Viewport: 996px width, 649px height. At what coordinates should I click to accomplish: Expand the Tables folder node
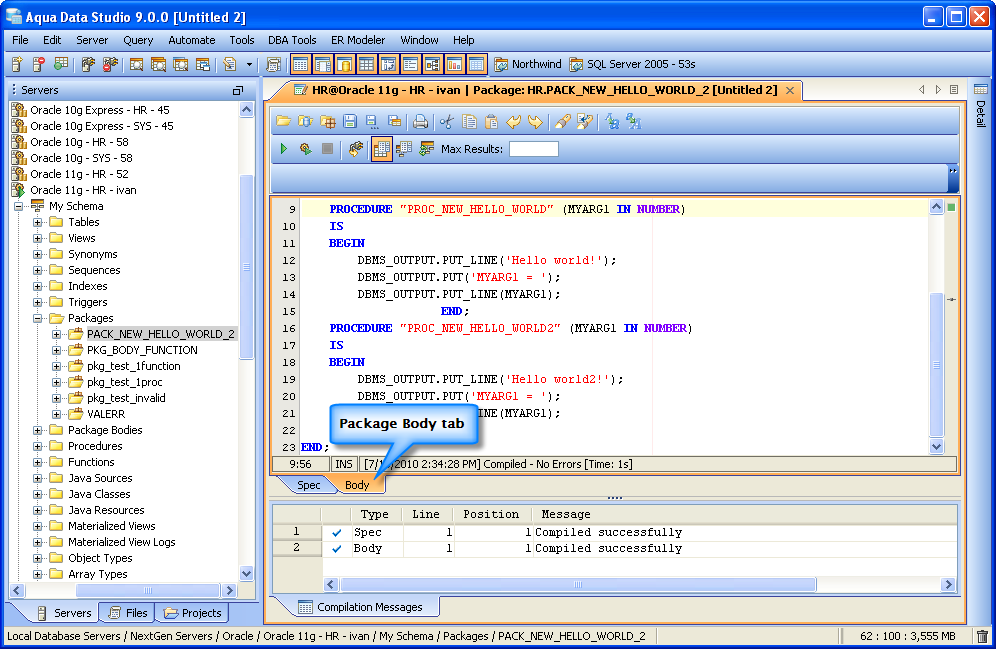pyautogui.click(x=38, y=222)
